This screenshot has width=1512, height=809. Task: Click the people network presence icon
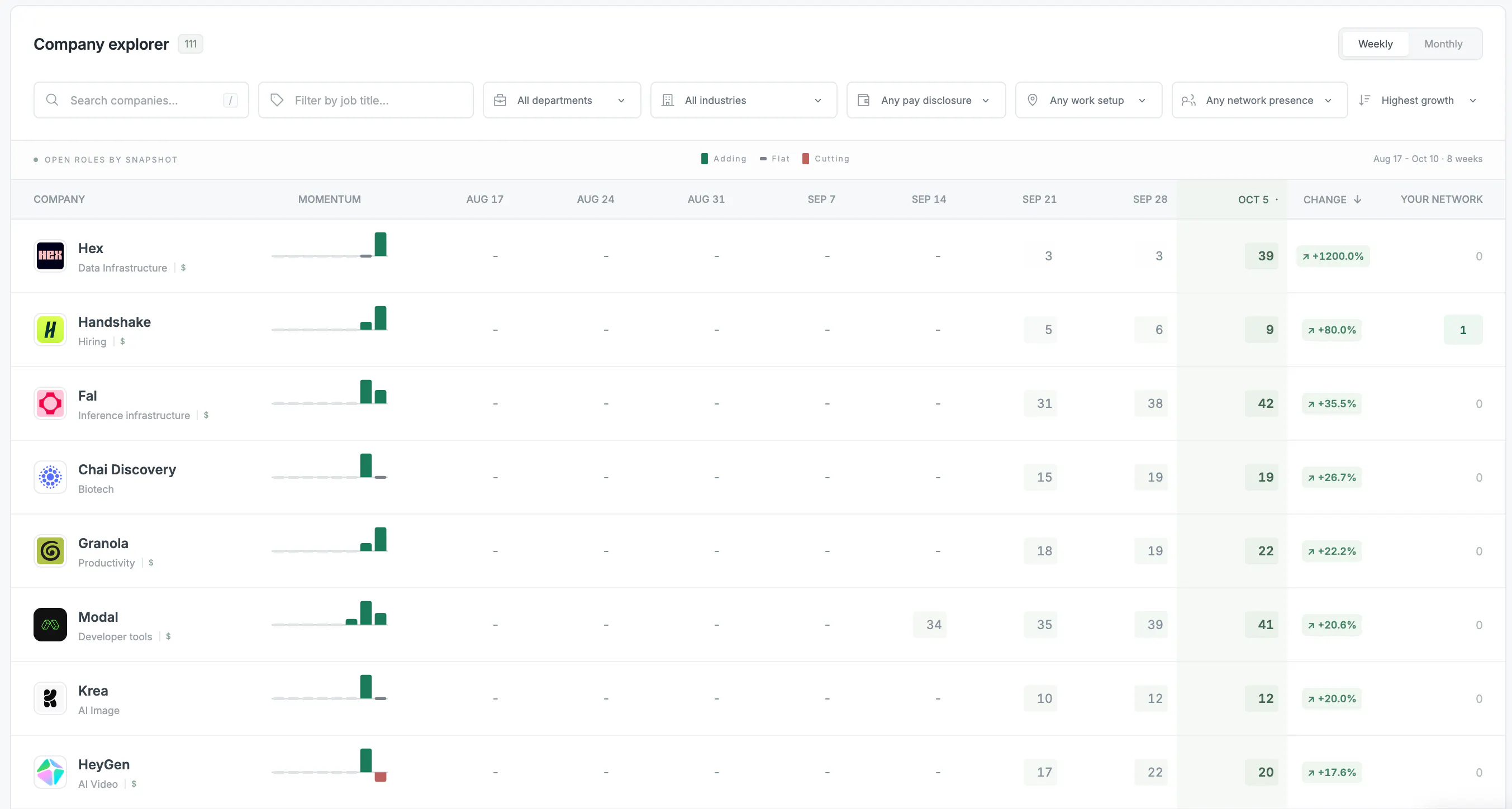pos(1188,101)
